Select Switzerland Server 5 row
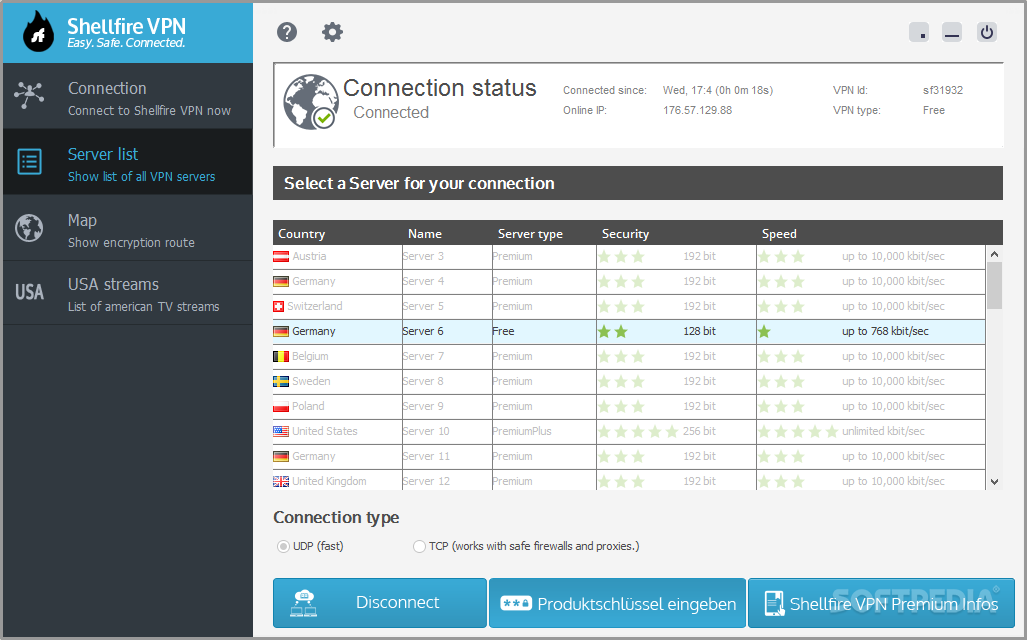The width and height of the screenshot is (1027, 640). (629, 307)
